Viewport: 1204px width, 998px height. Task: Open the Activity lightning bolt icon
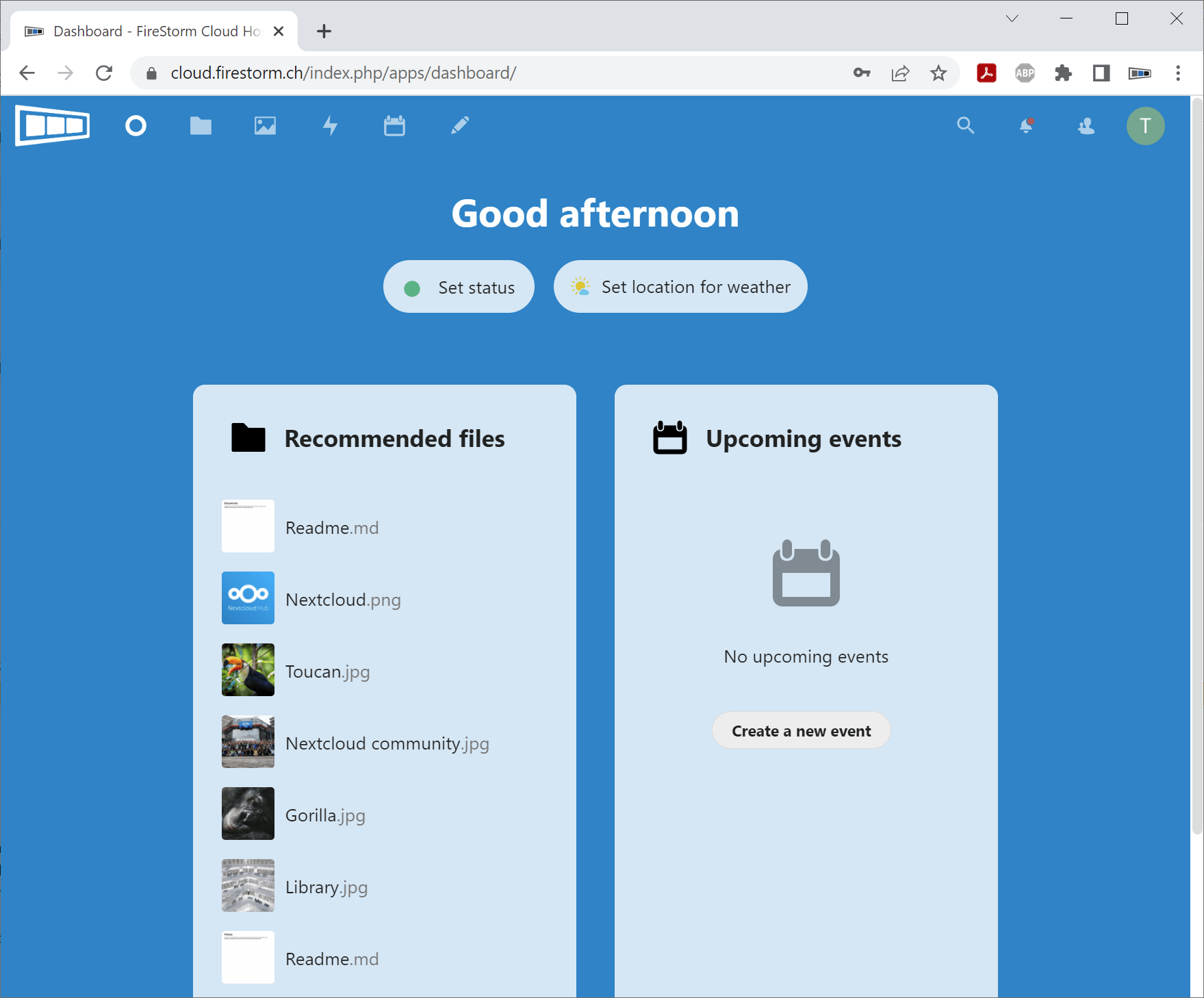coord(330,126)
